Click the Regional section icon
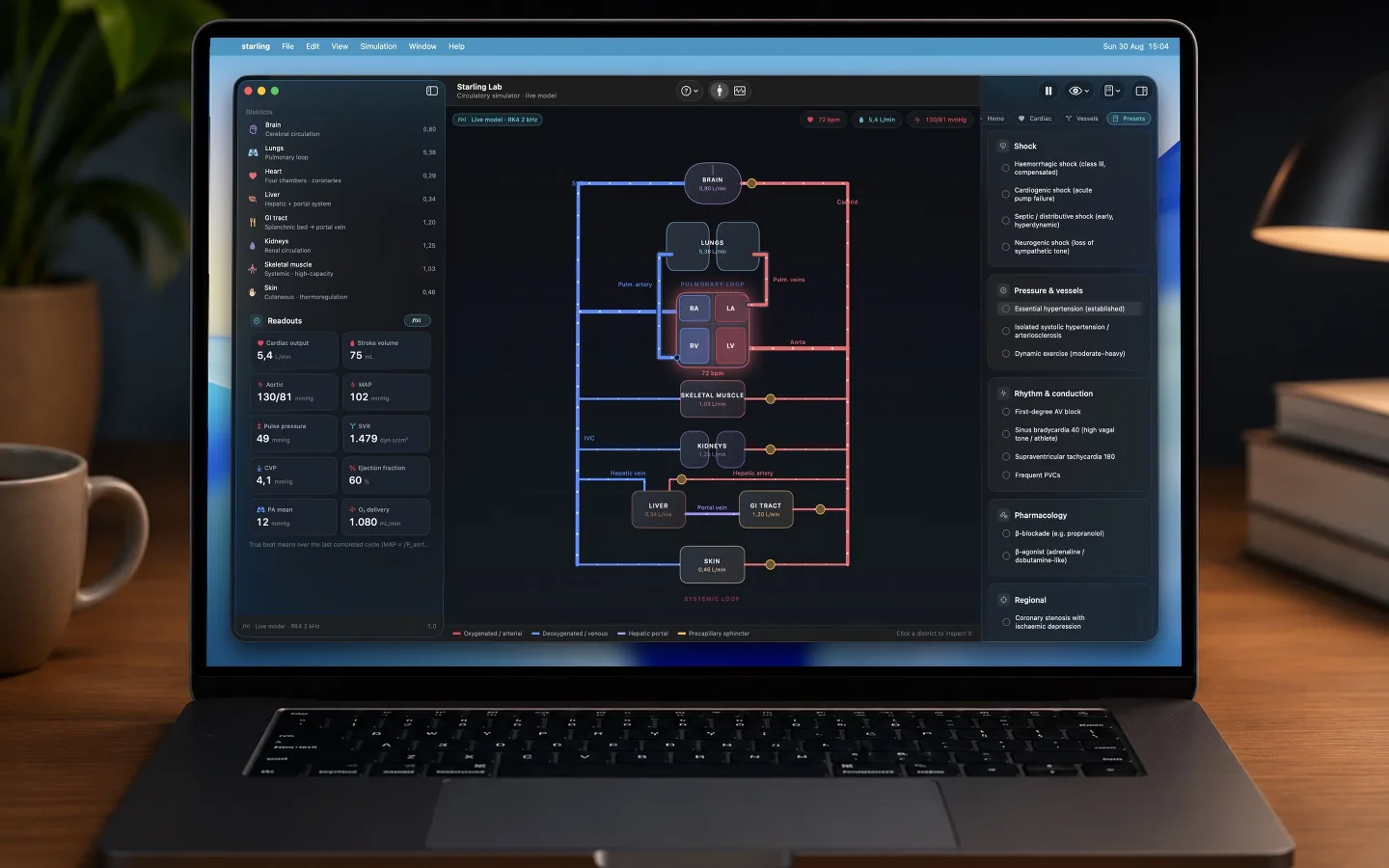 pyautogui.click(x=1003, y=600)
